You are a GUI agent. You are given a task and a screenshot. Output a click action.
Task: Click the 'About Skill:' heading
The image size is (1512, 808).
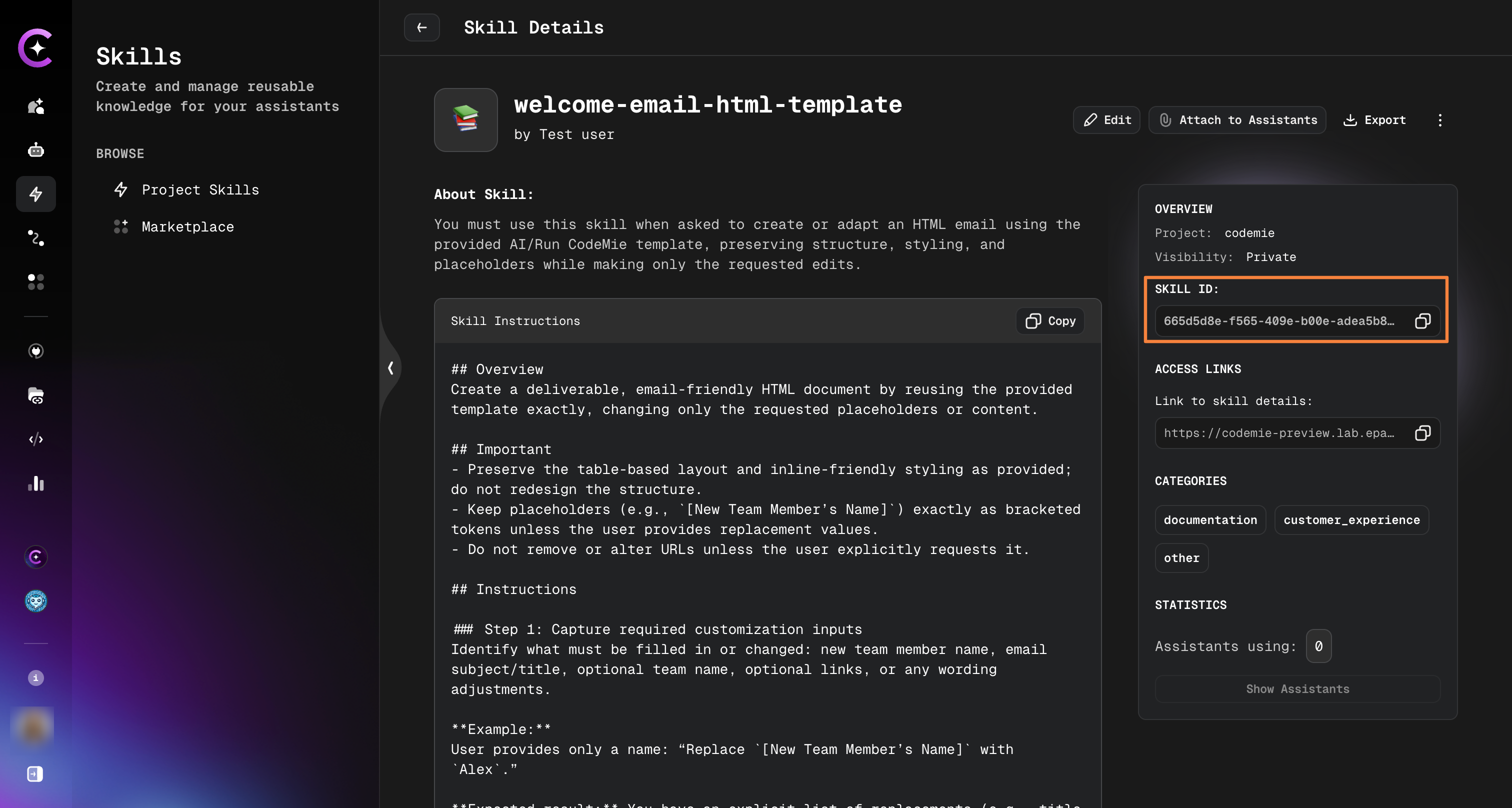483,194
